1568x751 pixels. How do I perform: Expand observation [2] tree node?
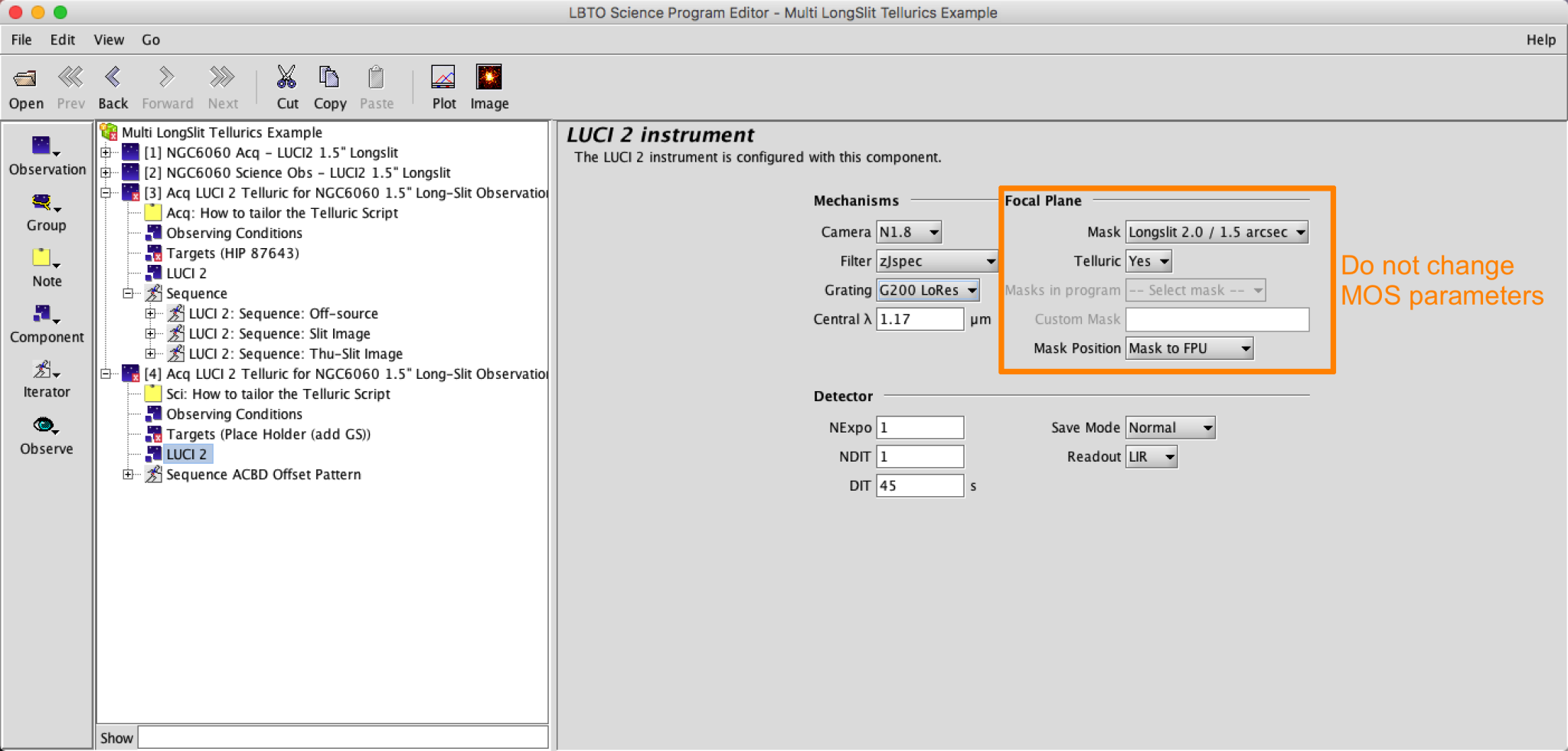point(106,172)
